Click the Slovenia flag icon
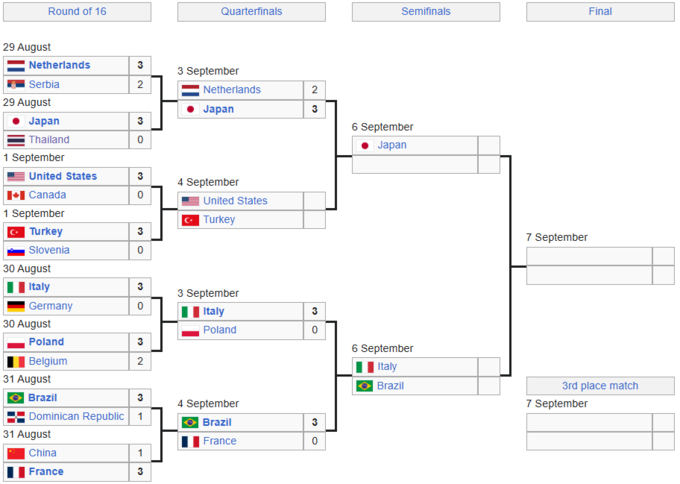The height and width of the screenshot is (484, 680). pos(15,251)
